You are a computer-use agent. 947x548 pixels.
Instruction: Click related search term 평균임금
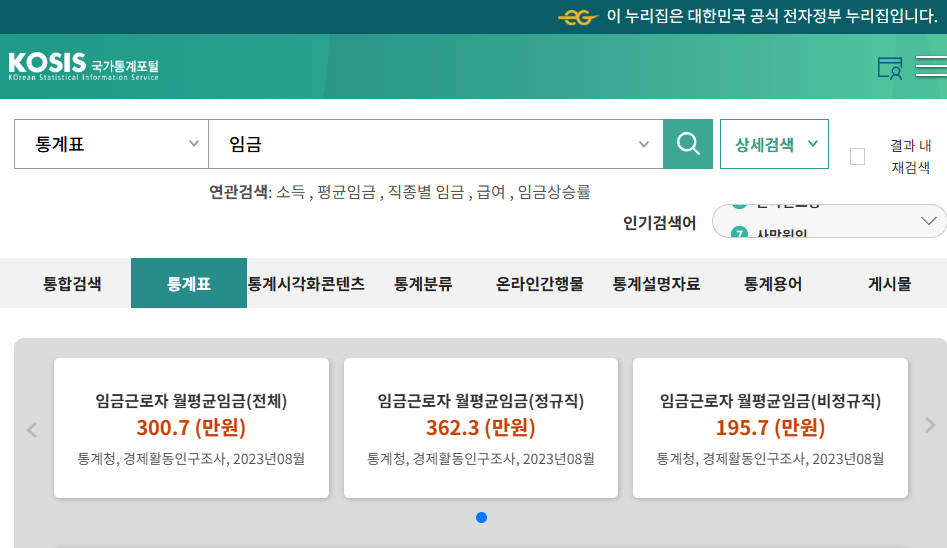tap(346, 192)
